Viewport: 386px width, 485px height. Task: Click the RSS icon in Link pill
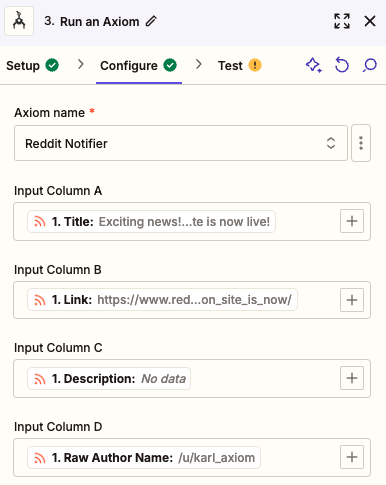[x=40, y=300]
